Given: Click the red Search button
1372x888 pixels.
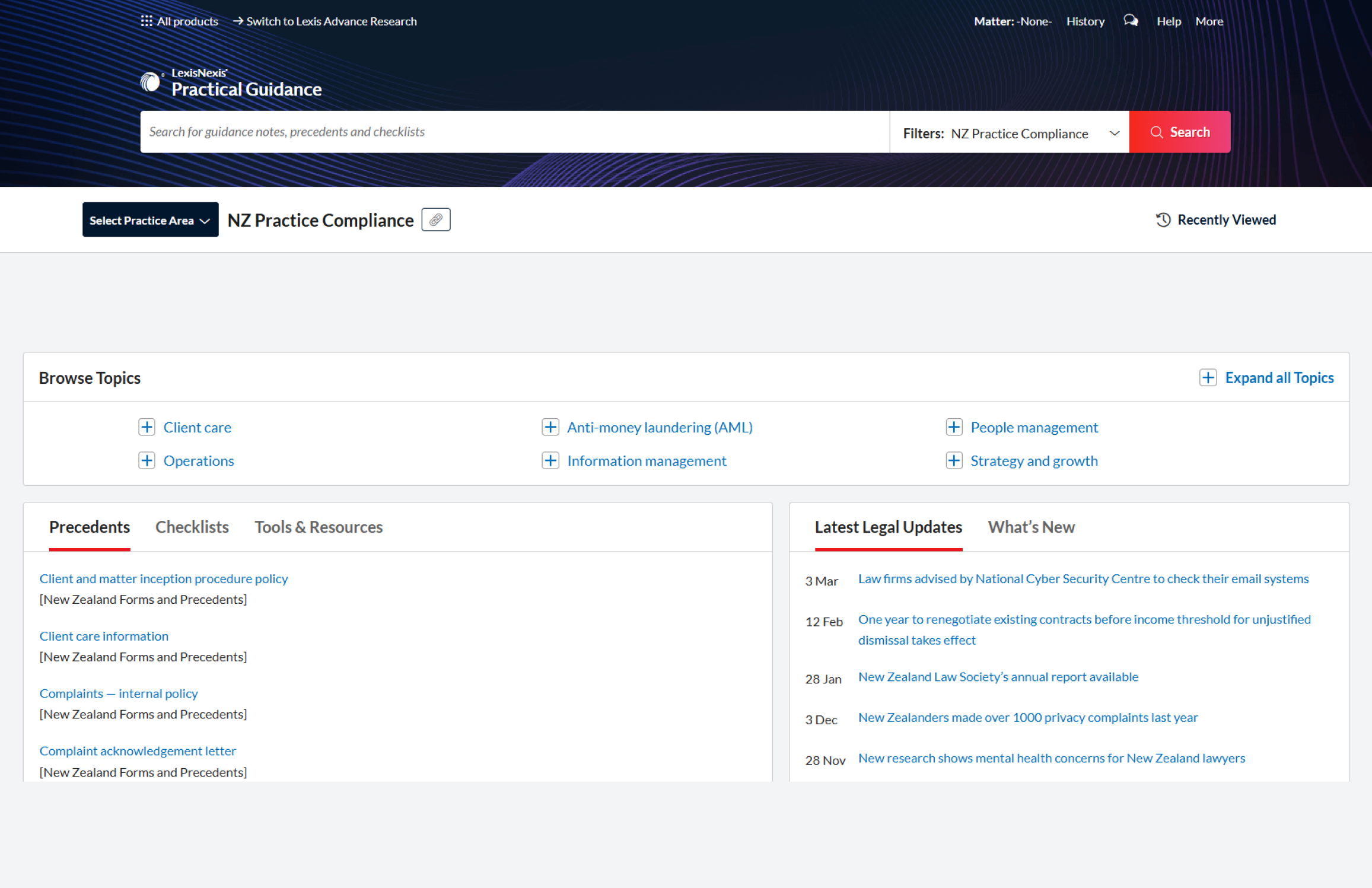Looking at the screenshot, I should [x=1179, y=132].
